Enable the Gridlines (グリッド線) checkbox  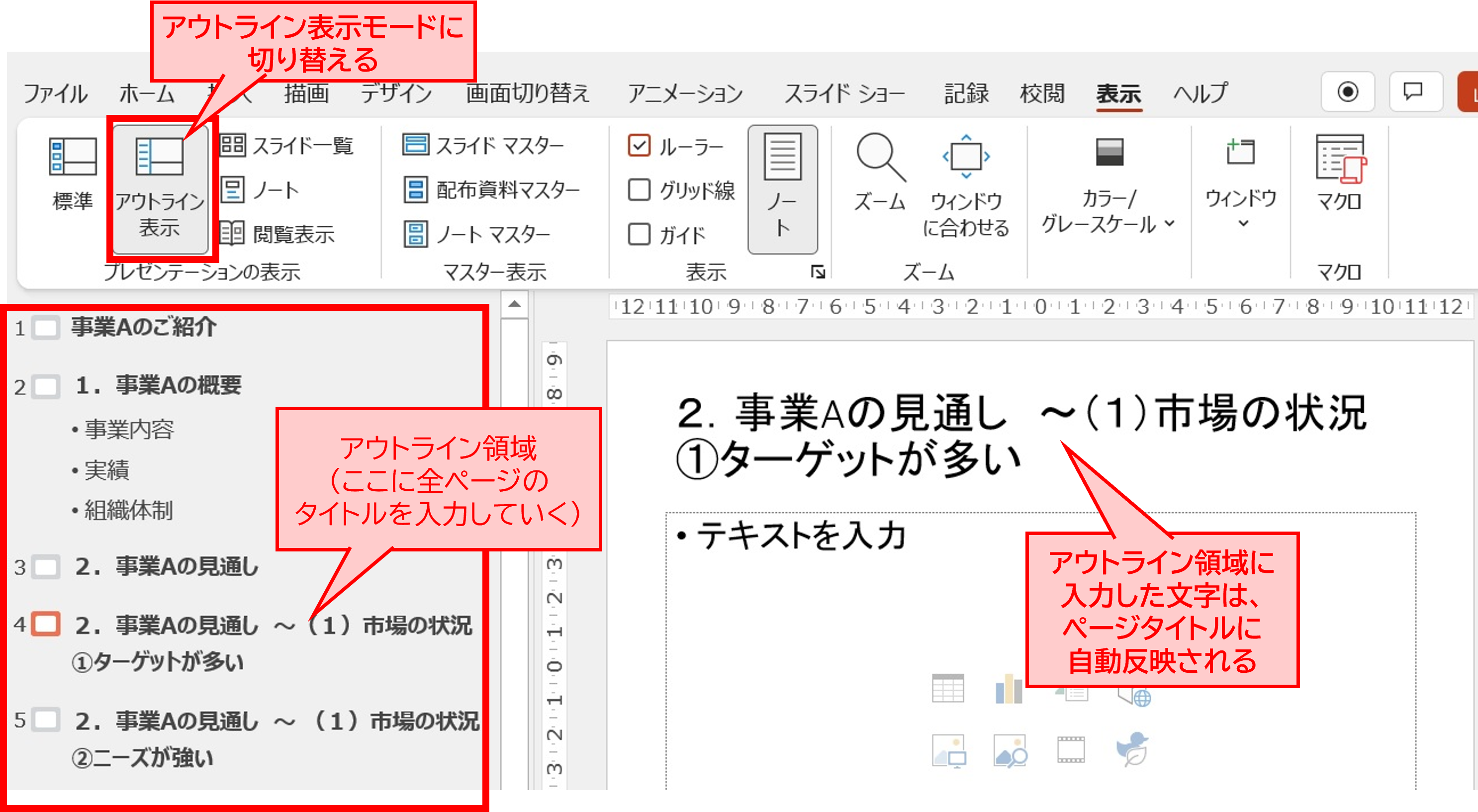[639, 190]
